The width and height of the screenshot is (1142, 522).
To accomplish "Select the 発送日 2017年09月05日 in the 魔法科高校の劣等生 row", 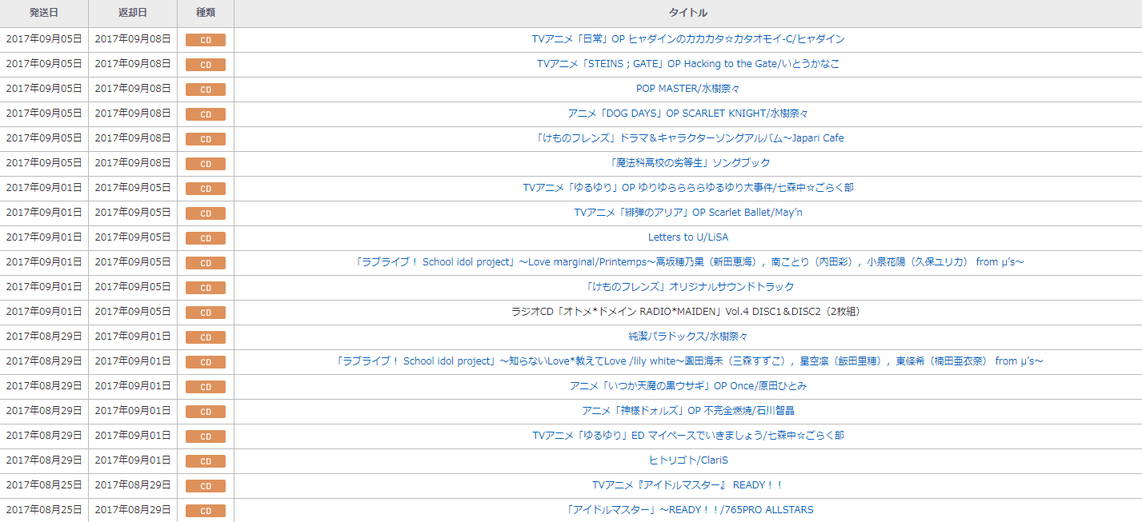I will [44, 163].
